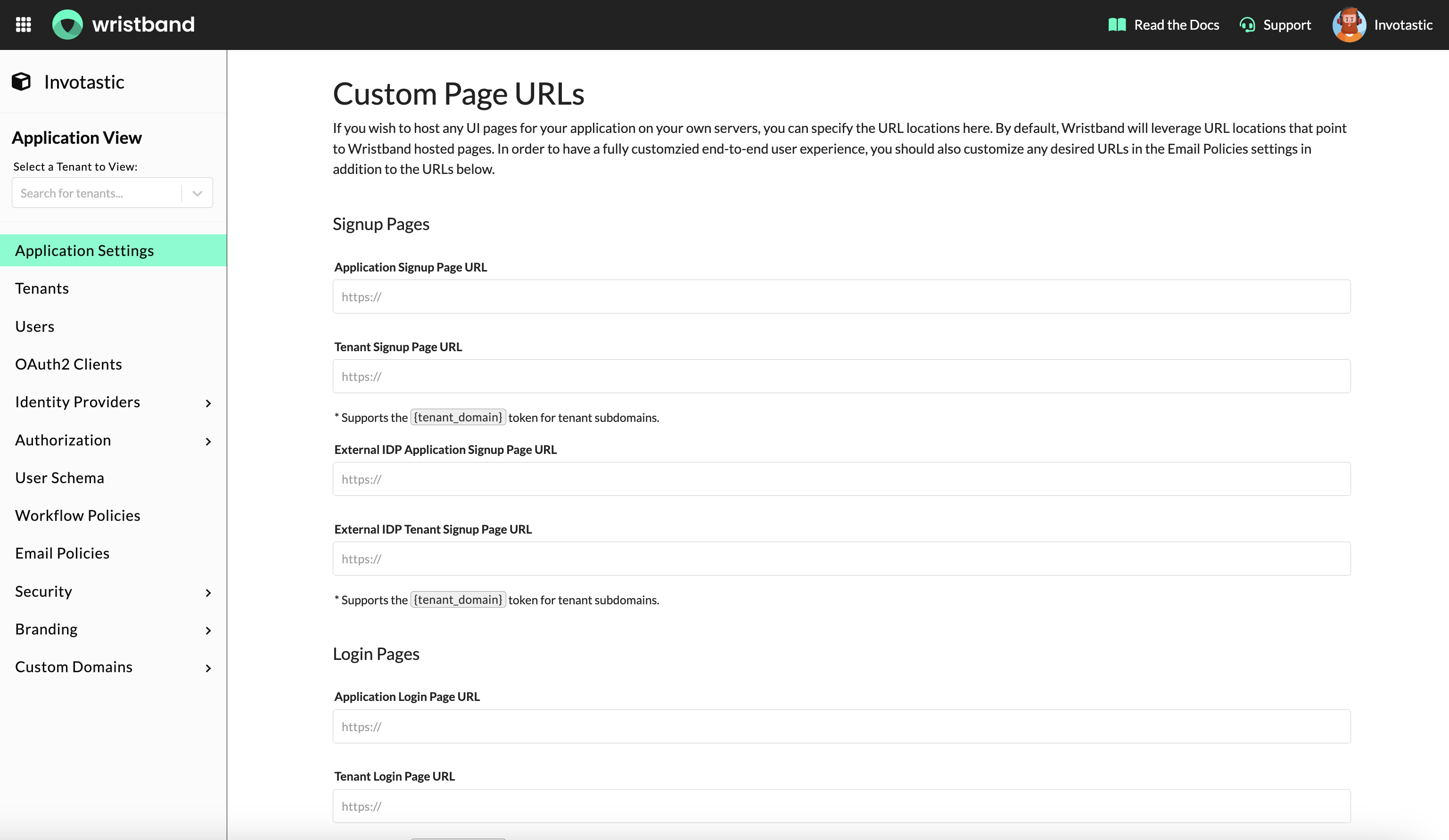The width and height of the screenshot is (1449, 840).
Task: Click the Wristband shield logo
Action: point(67,25)
